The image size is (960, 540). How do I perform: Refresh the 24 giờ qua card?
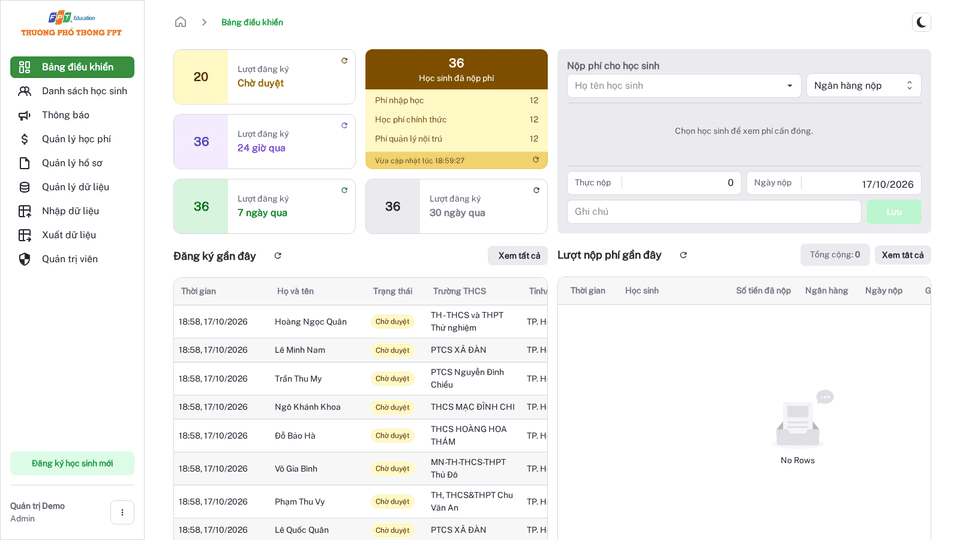tap(344, 126)
